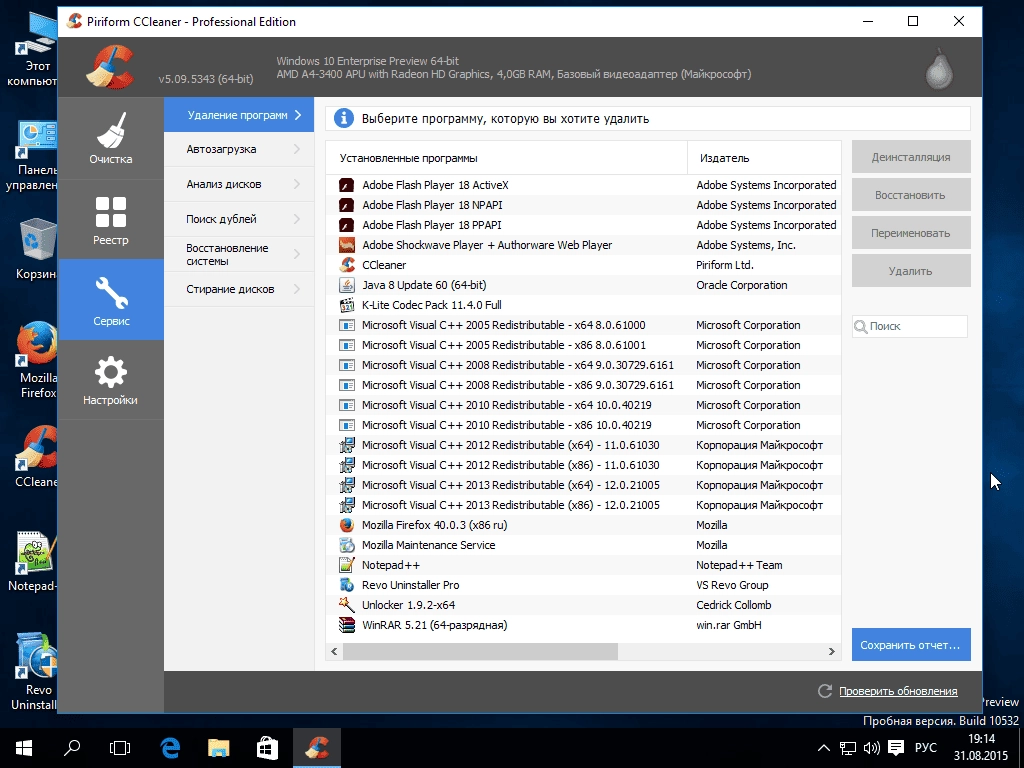Click the info icon in the hint bar
This screenshot has height=768, width=1024.
click(x=344, y=119)
